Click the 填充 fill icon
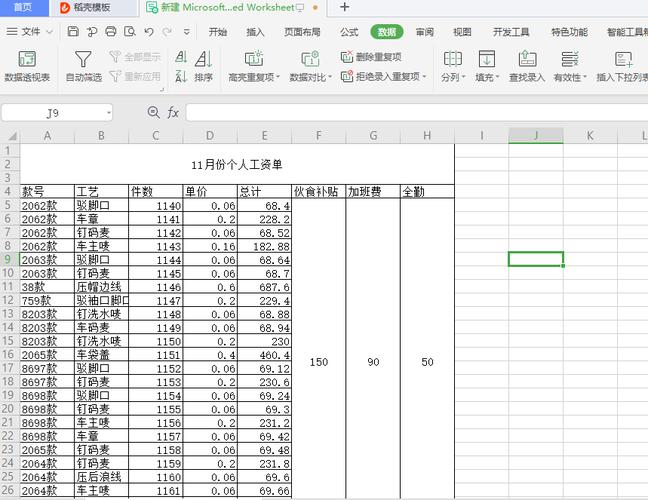 486,59
